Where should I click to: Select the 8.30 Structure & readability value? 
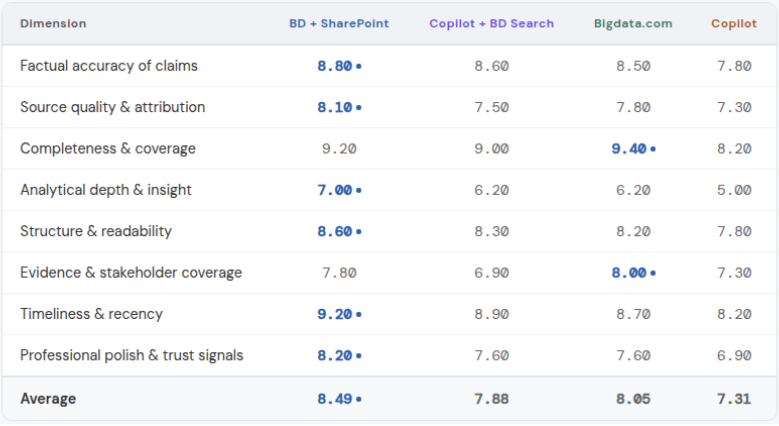point(491,231)
